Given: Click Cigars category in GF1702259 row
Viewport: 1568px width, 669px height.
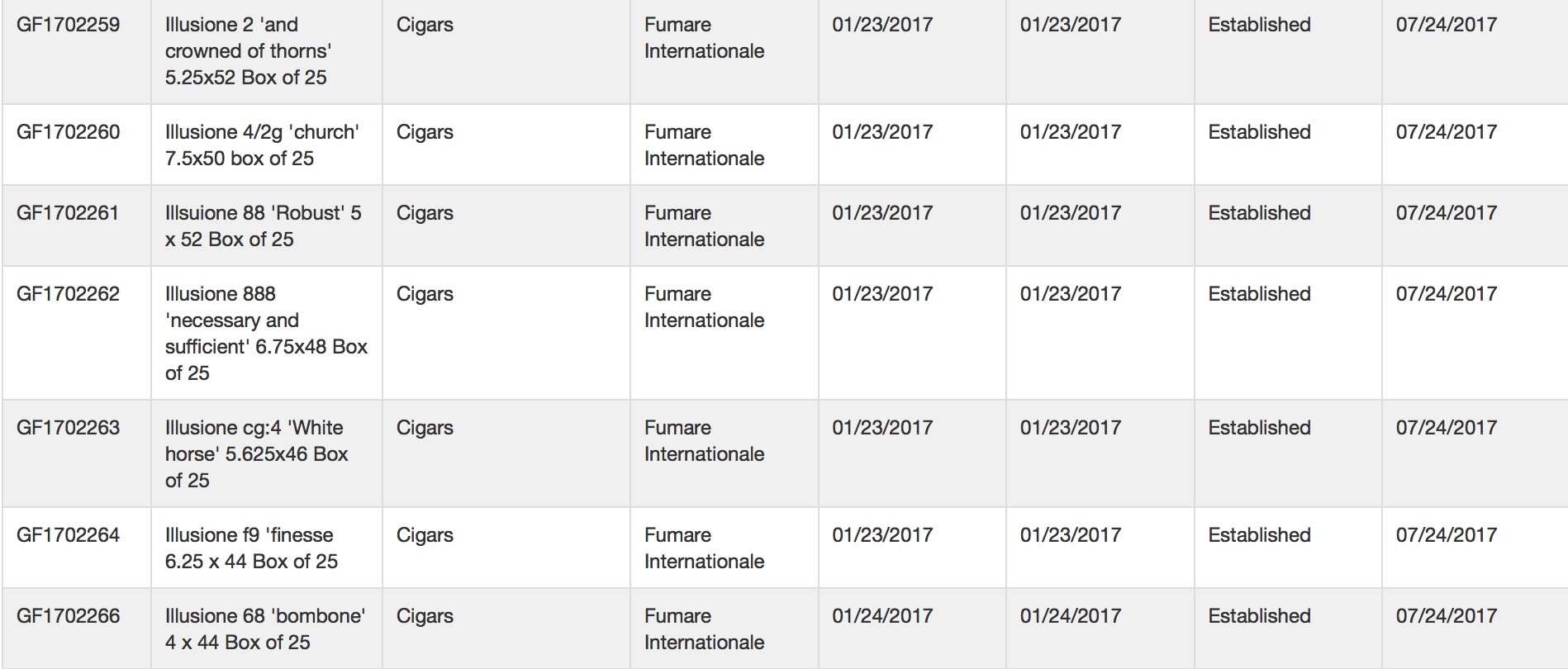Looking at the screenshot, I should tap(425, 25).
